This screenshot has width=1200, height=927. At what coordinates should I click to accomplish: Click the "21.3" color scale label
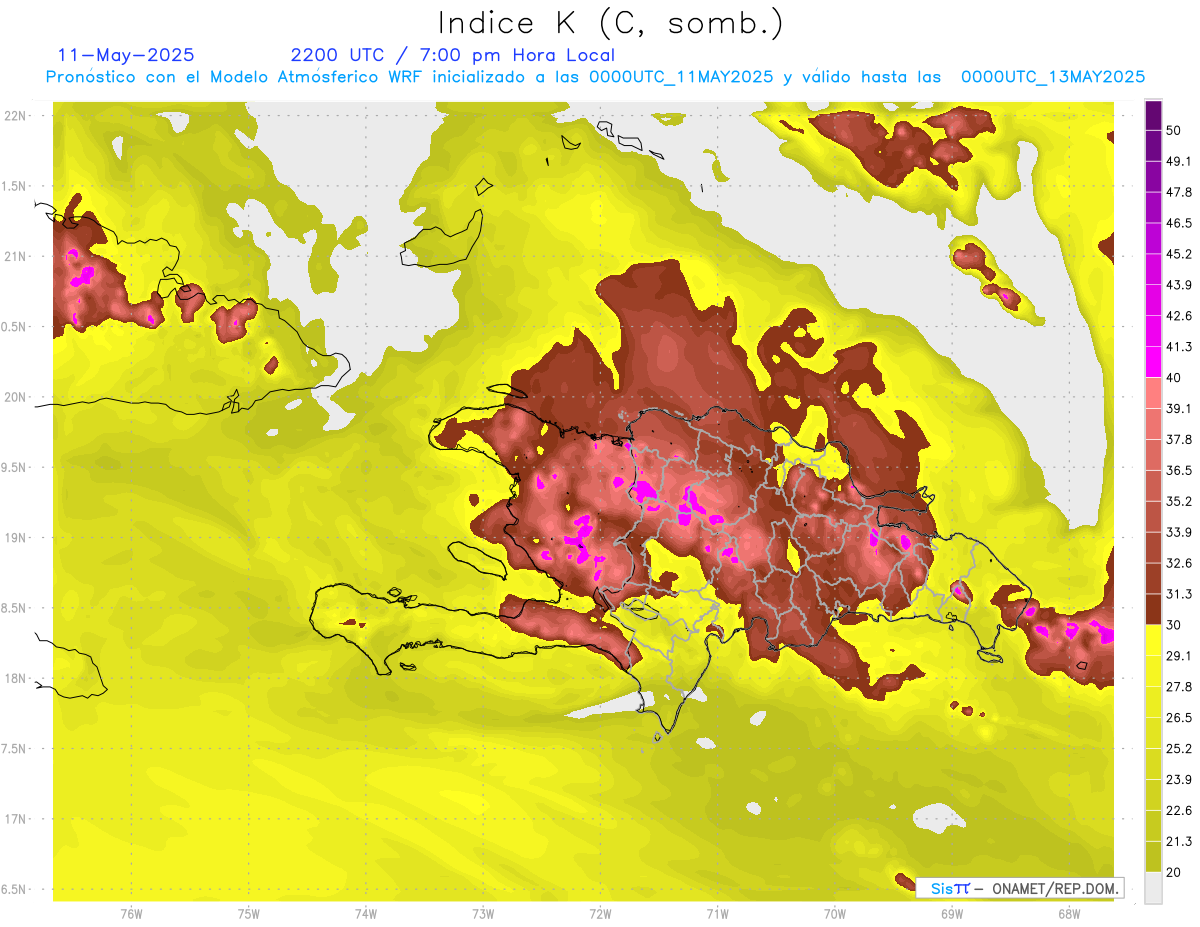click(x=1179, y=842)
